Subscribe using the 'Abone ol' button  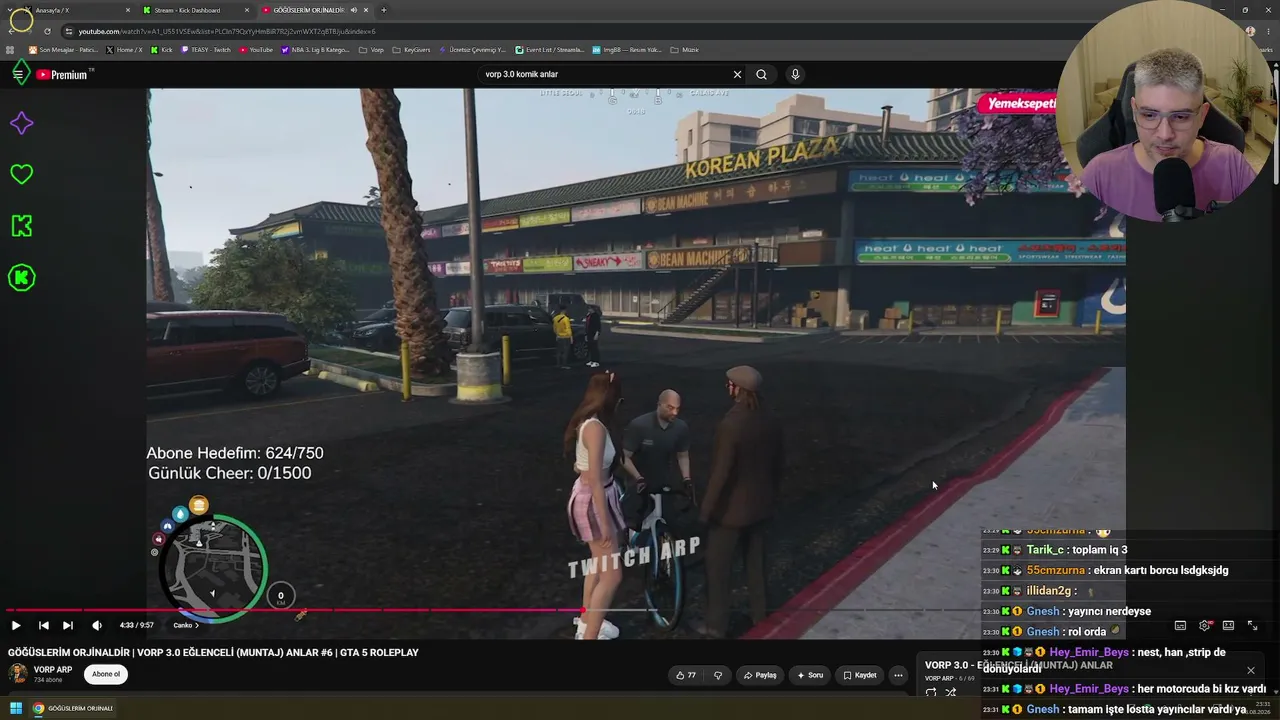click(106, 674)
